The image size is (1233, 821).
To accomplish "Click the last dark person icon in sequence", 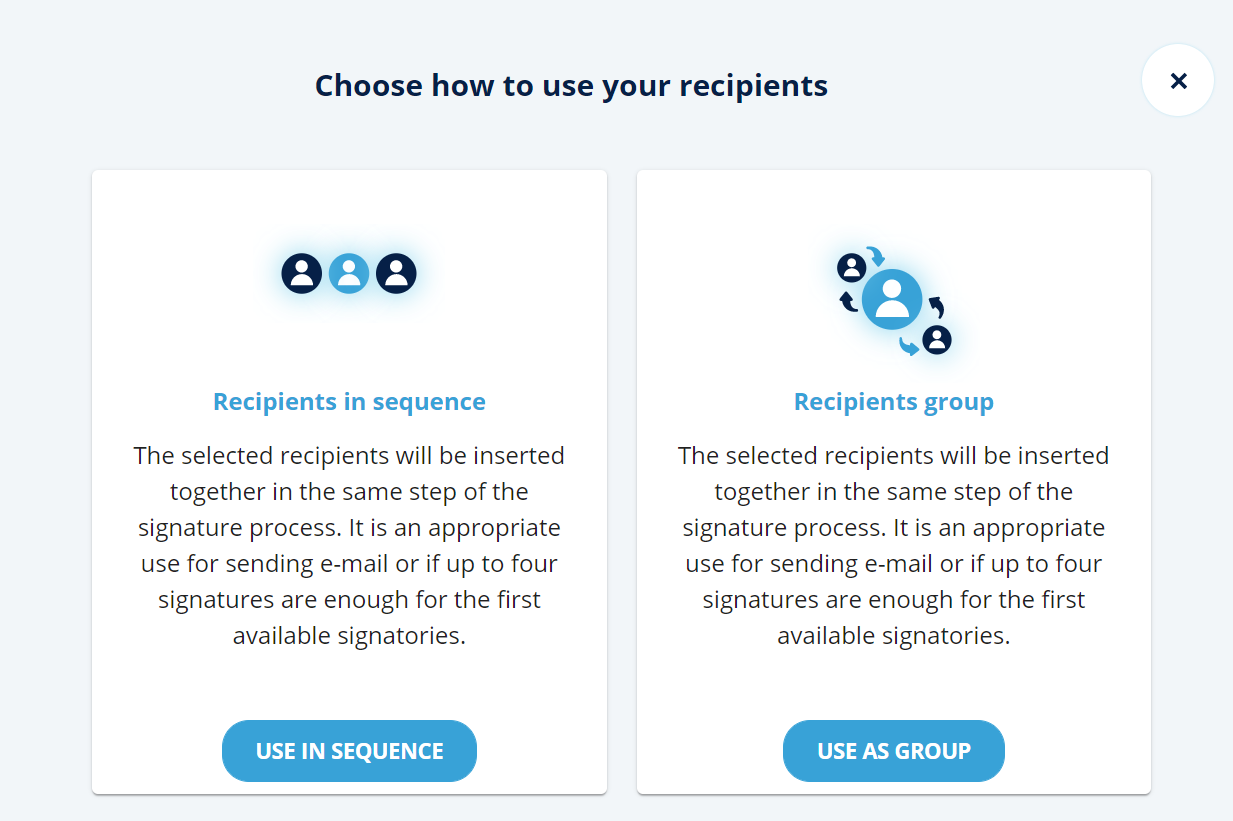I will [396, 273].
